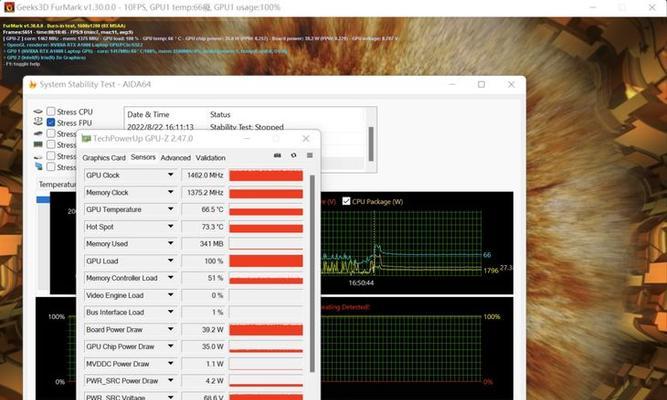This screenshot has width=667, height=400.
Task: Click the GPU-Z screenshot camera icon
Action: point(277,155)
